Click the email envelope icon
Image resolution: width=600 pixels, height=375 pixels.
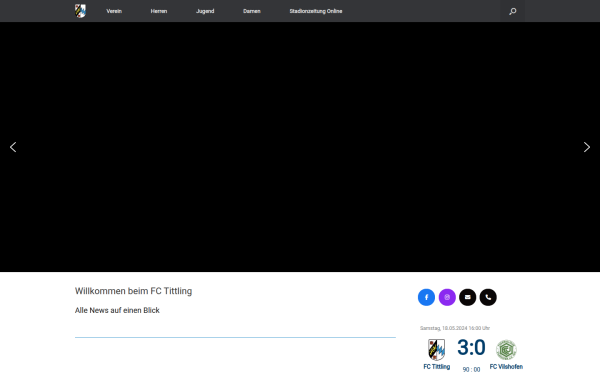tap(468, 297)
